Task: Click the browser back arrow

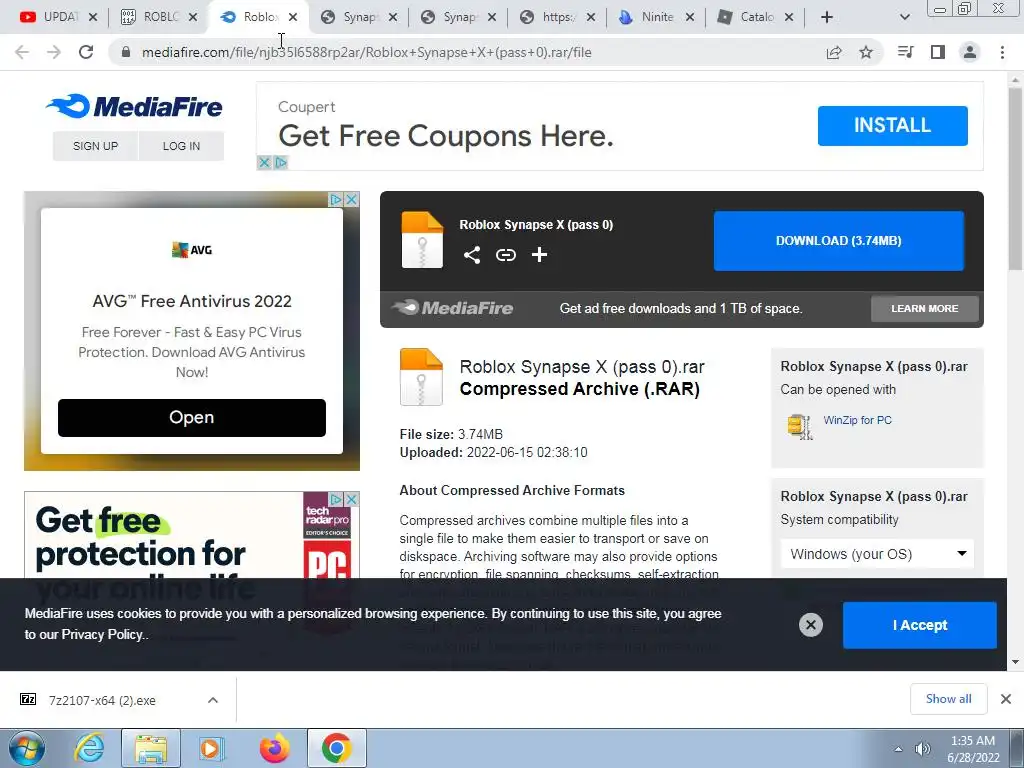Action: 22,52
